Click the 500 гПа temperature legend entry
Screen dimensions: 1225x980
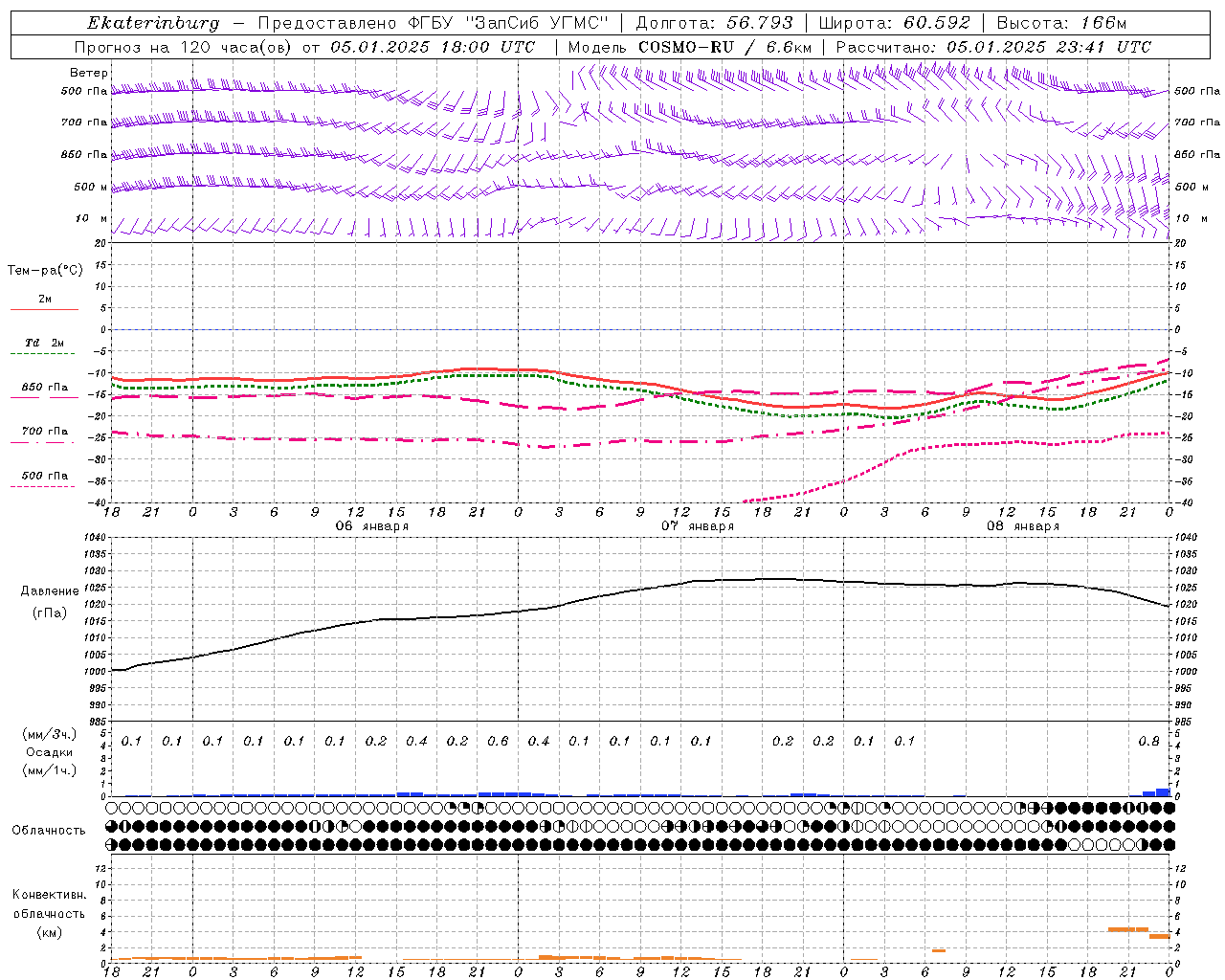click(x=44, y=476)
